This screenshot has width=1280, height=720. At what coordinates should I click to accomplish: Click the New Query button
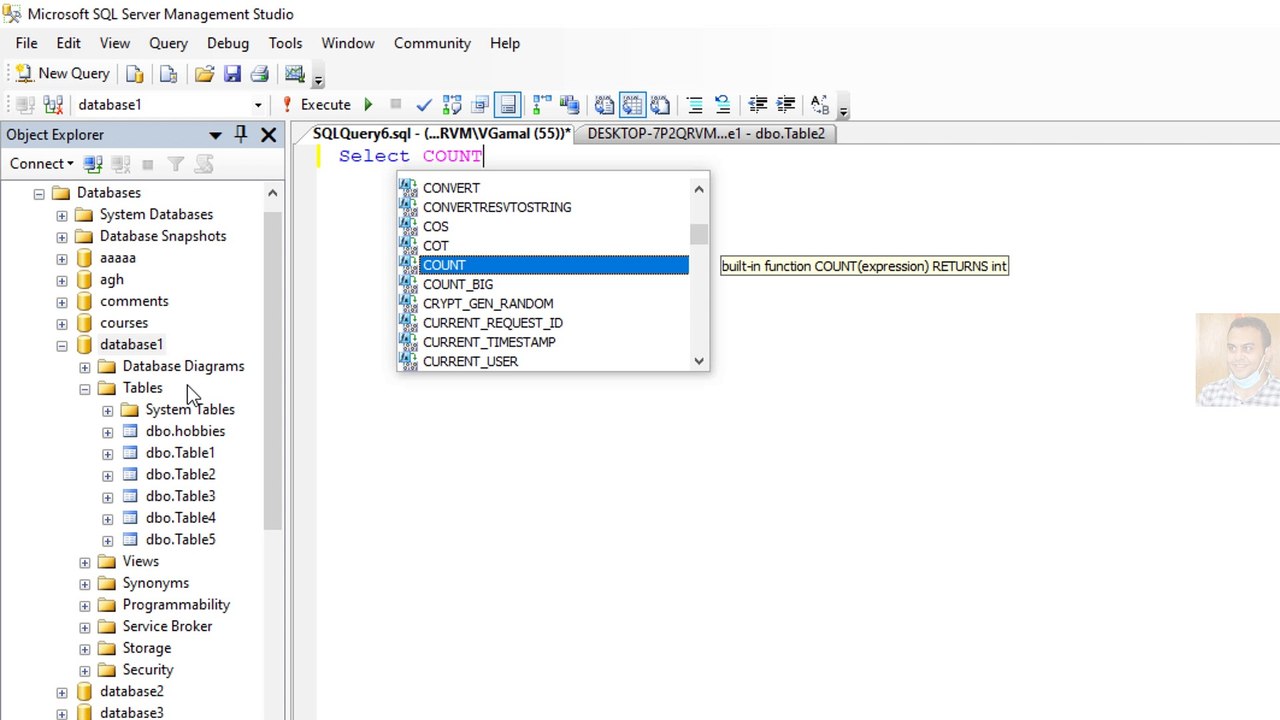pos(62,73)
